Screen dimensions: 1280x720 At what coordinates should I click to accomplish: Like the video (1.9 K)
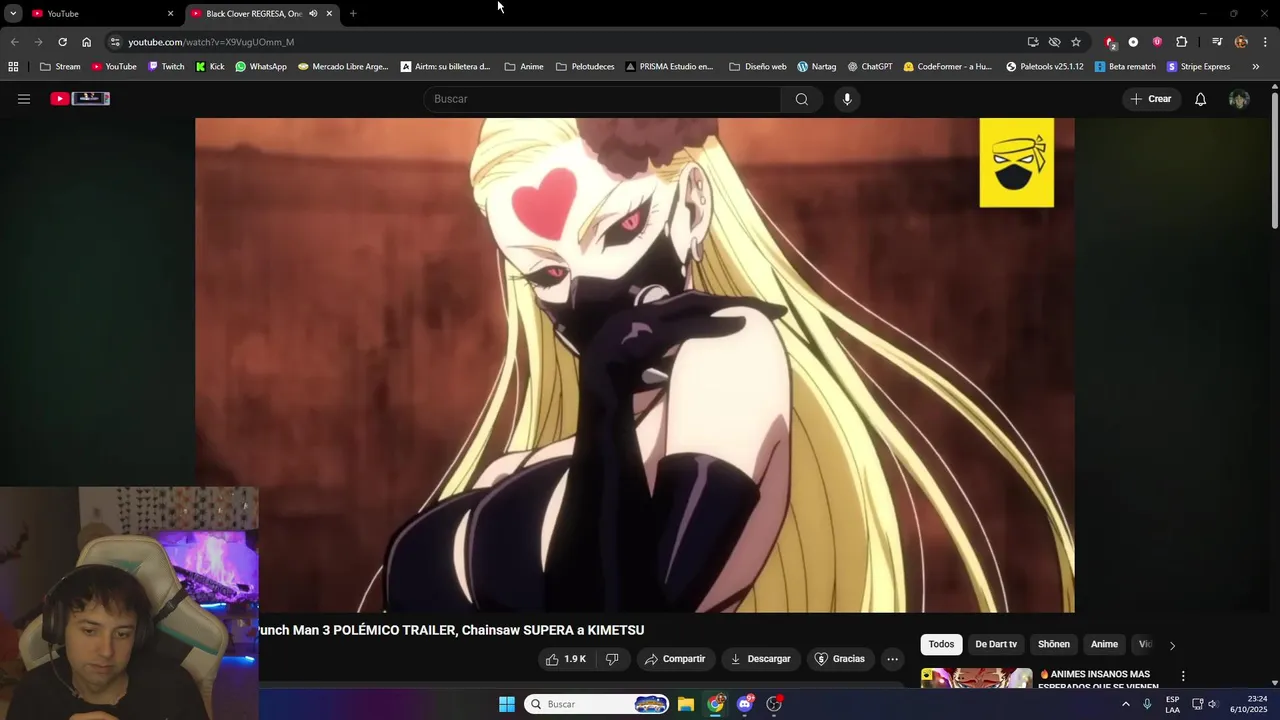565,659
